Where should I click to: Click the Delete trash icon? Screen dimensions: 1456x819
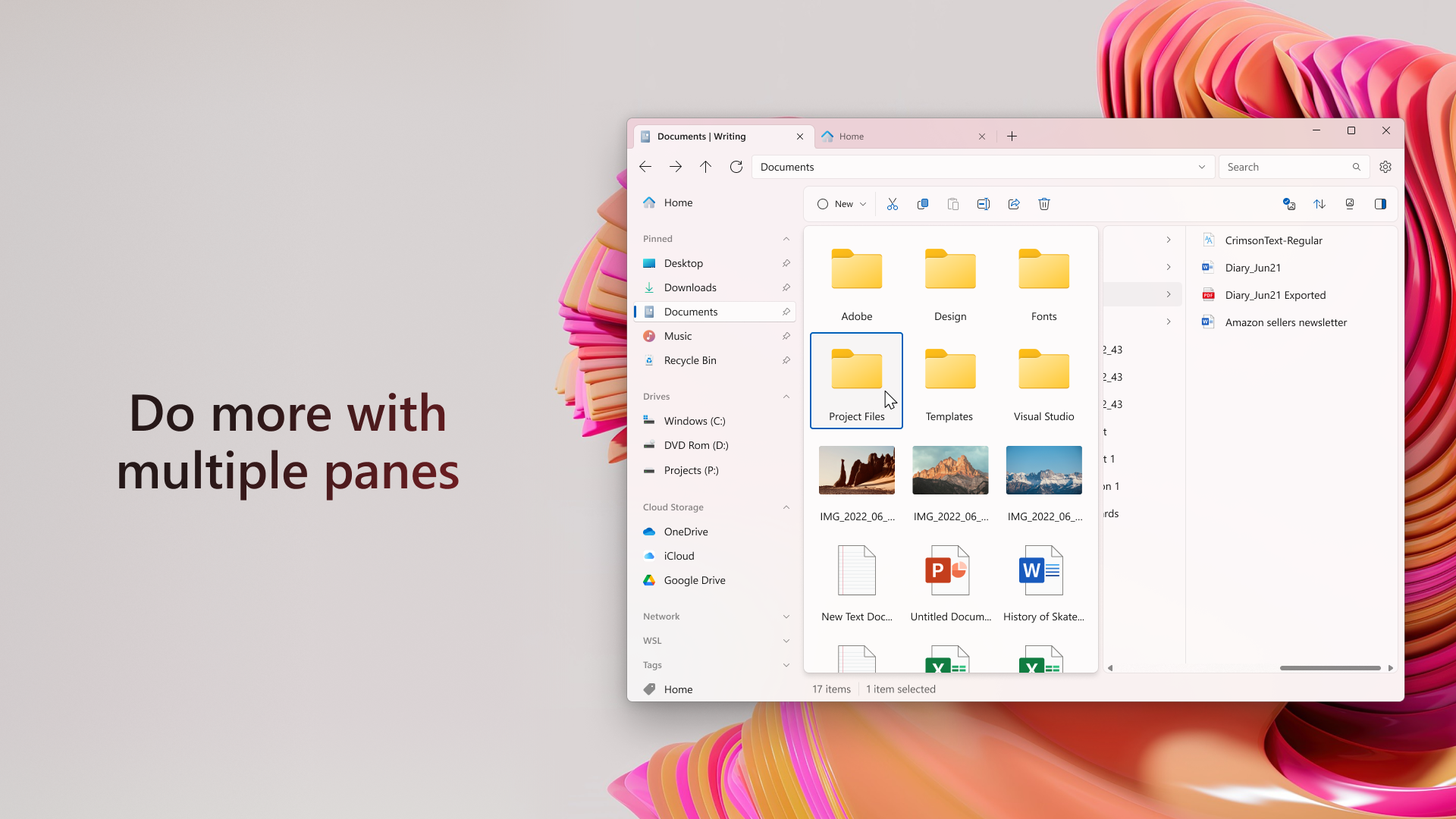1044,204
